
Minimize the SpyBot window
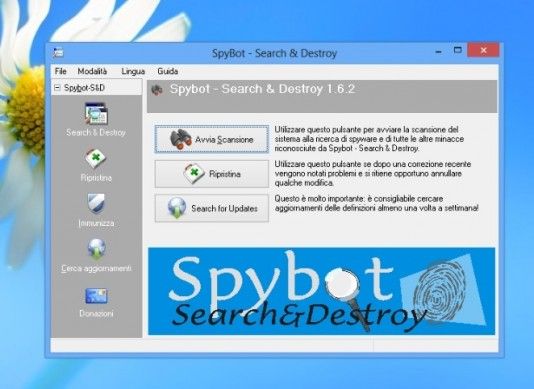(439, 51)
